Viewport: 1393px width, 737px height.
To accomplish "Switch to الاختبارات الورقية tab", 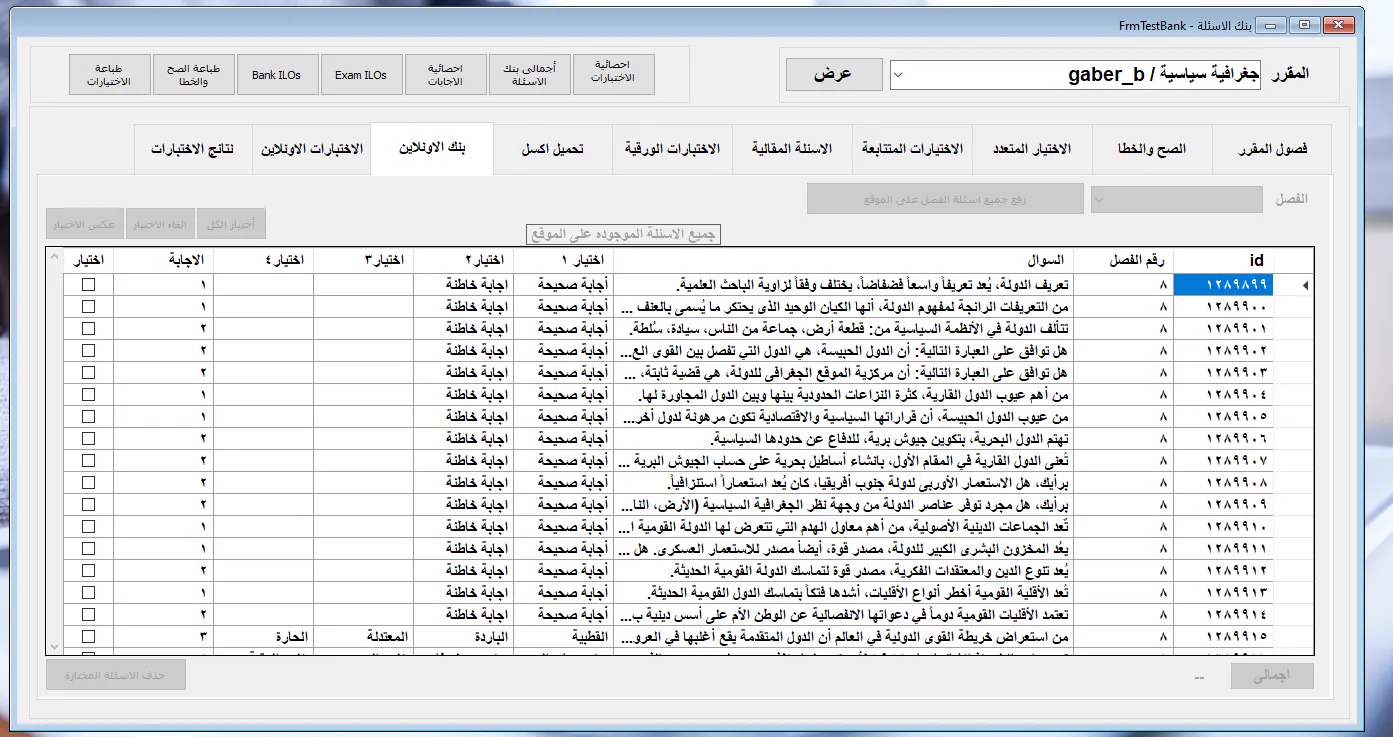I will 672,150.
